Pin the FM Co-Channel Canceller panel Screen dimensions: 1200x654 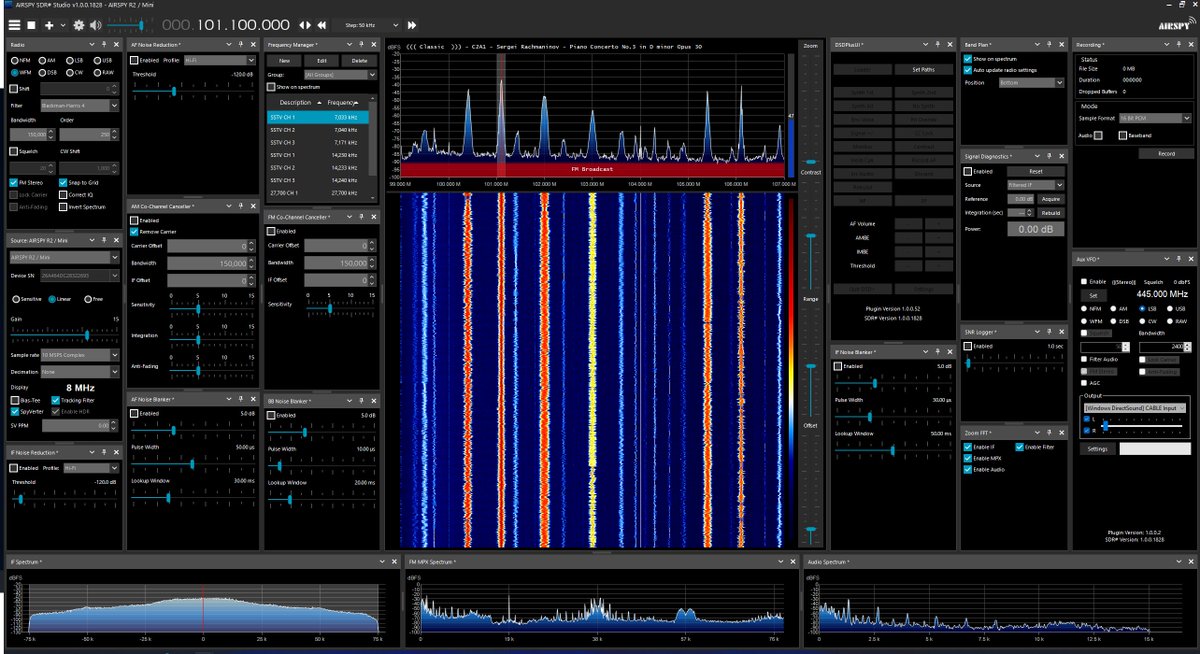click(362, 216)
